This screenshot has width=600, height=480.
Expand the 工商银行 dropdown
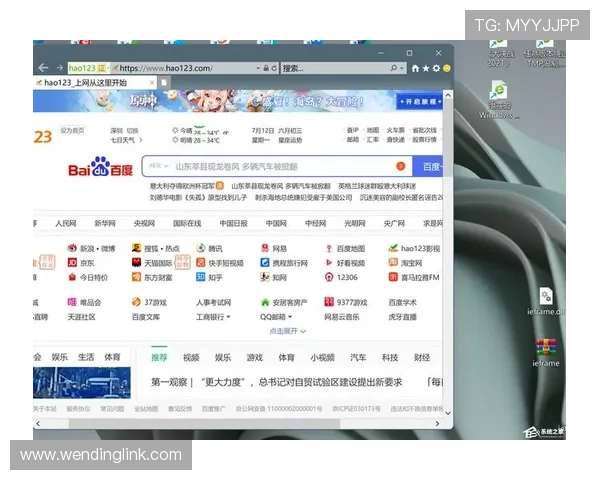[228, 317]
